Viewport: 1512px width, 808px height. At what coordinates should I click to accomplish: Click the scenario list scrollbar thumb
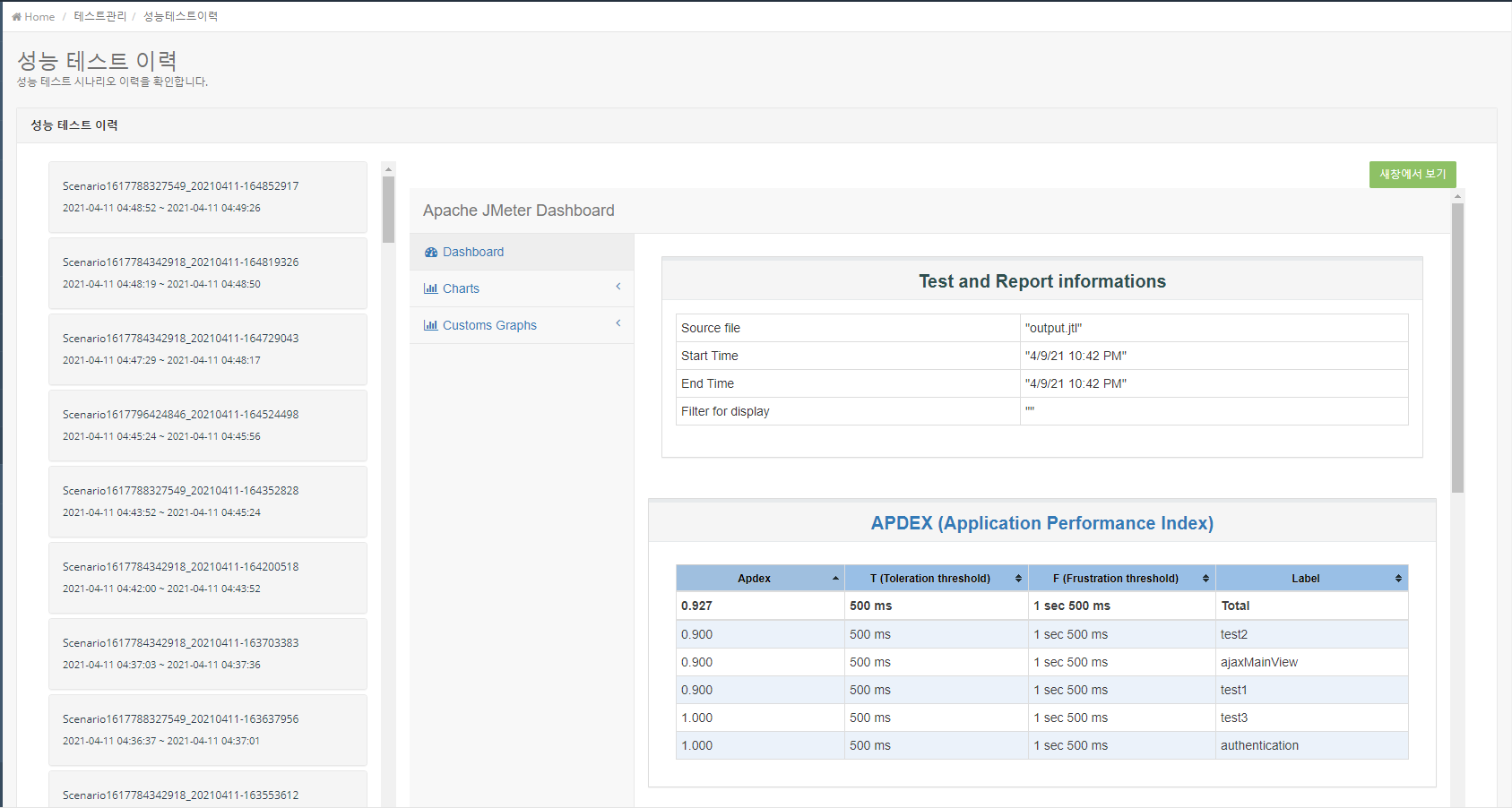click(x=388, y=210)
